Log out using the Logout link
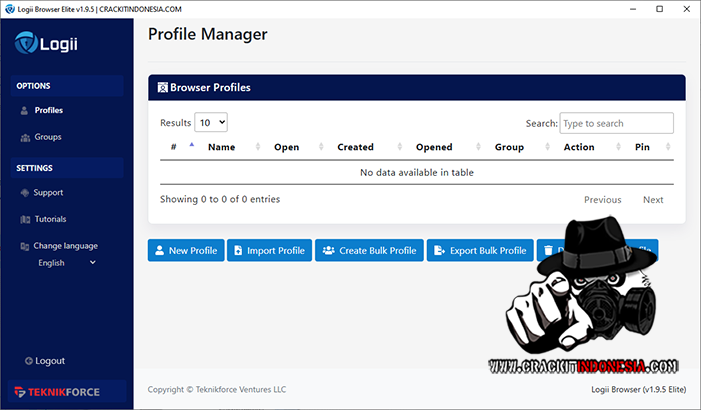 pyautogui.click(x=50, y=361)
